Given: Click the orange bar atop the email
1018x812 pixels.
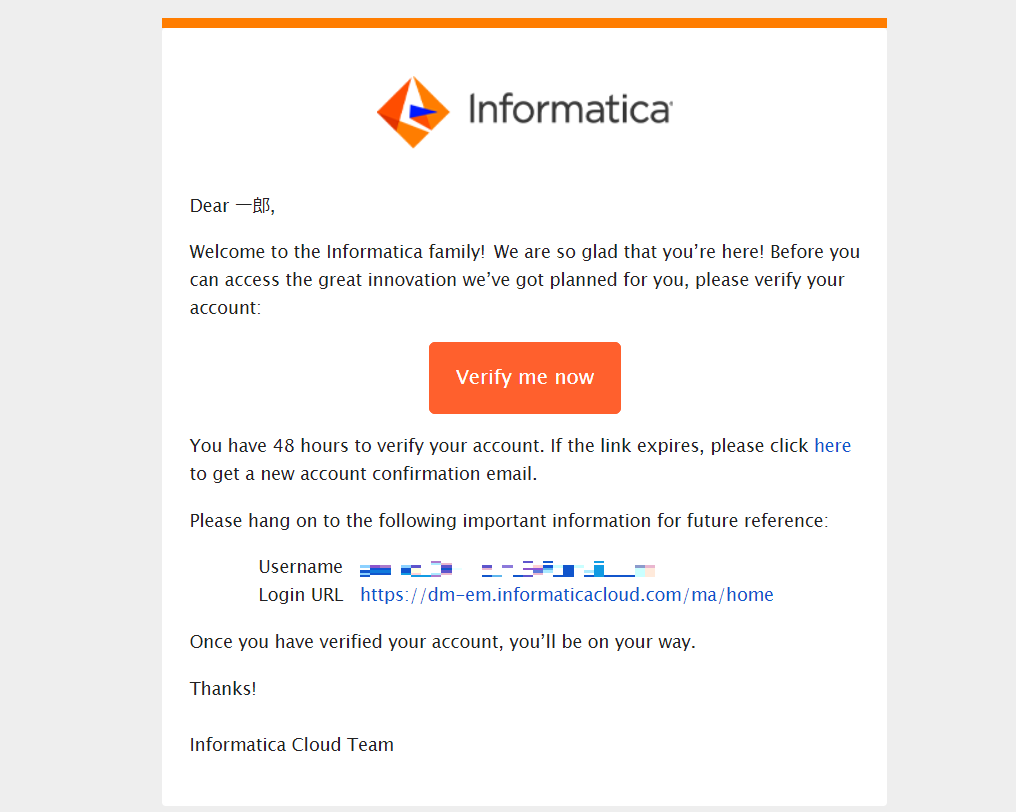Looking at the screenshot, I should coord(524,23).
